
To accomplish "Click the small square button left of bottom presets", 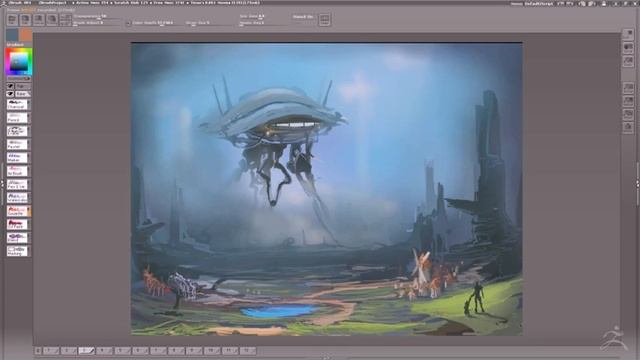I will coord(38,351).
